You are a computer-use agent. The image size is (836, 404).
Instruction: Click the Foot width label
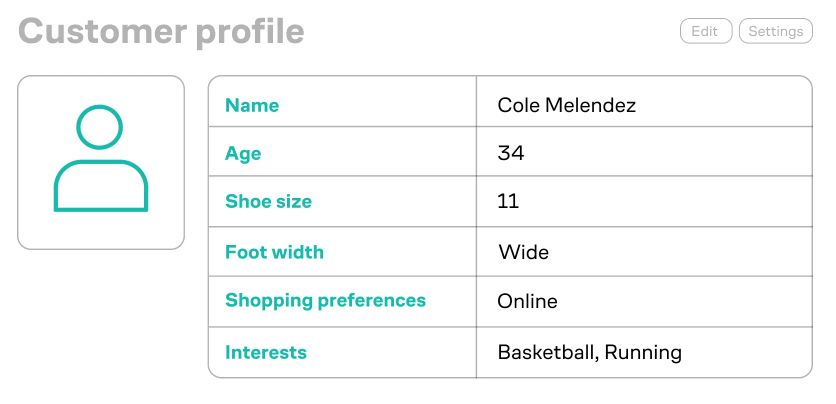[x=274, y=252]
